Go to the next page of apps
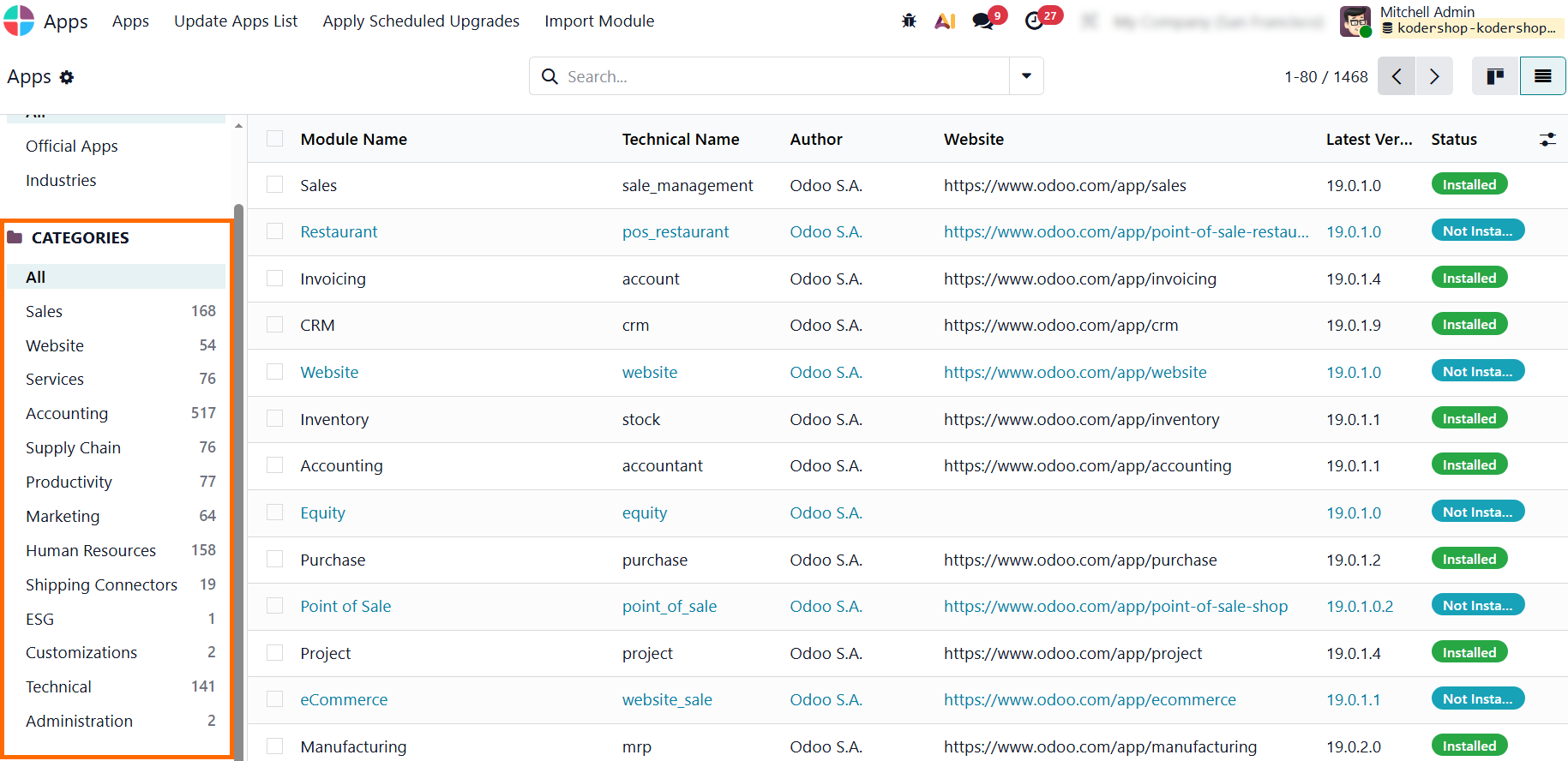1568x761 pixels. (1434, 76)
